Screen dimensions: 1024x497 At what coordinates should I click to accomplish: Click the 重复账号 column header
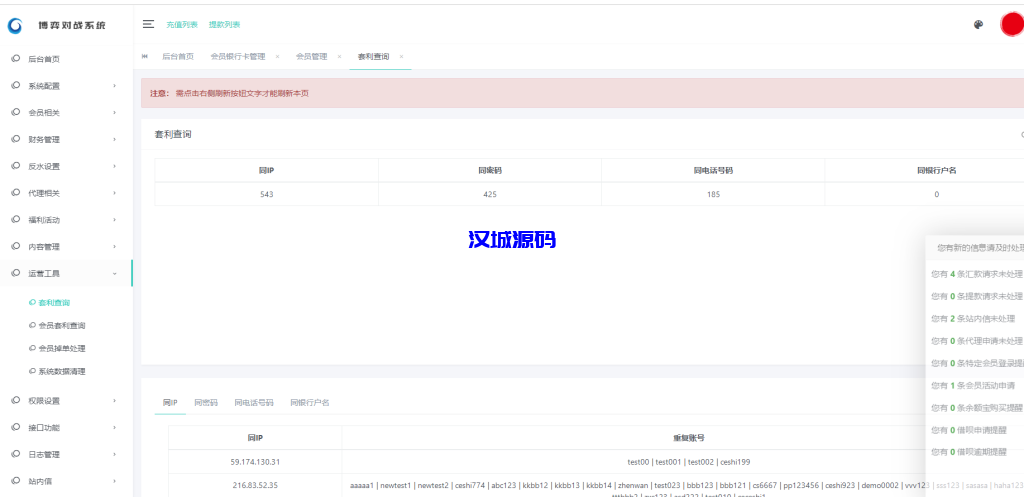688,438
